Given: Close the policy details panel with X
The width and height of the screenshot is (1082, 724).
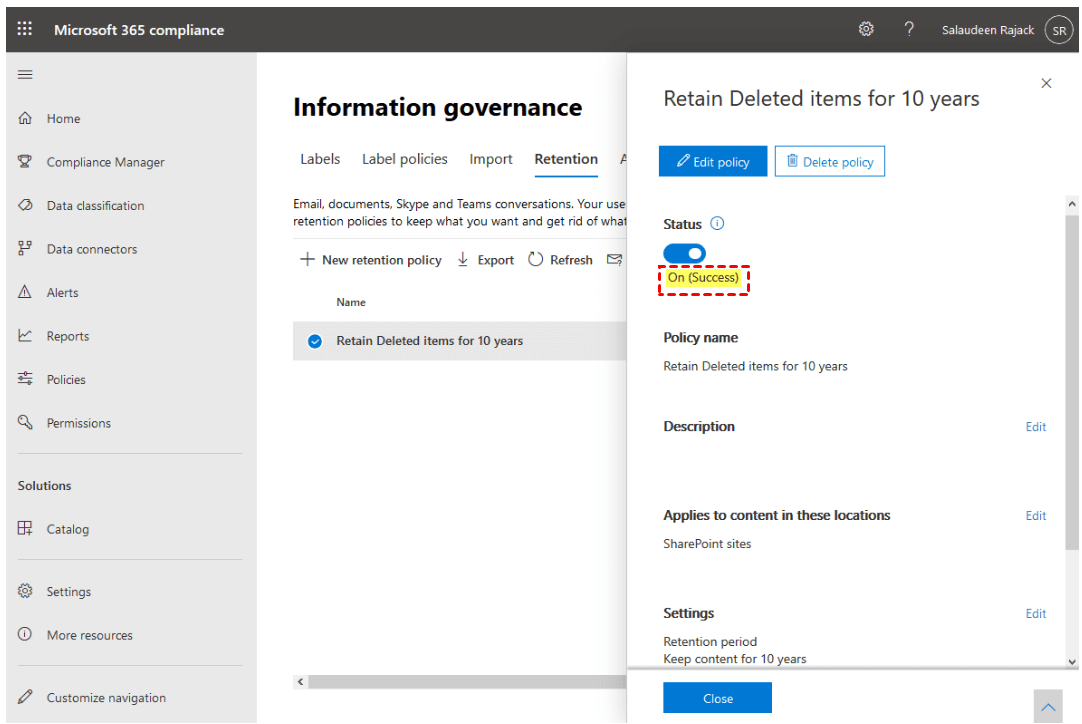Looking at the screenshot, I should 1046,83.
